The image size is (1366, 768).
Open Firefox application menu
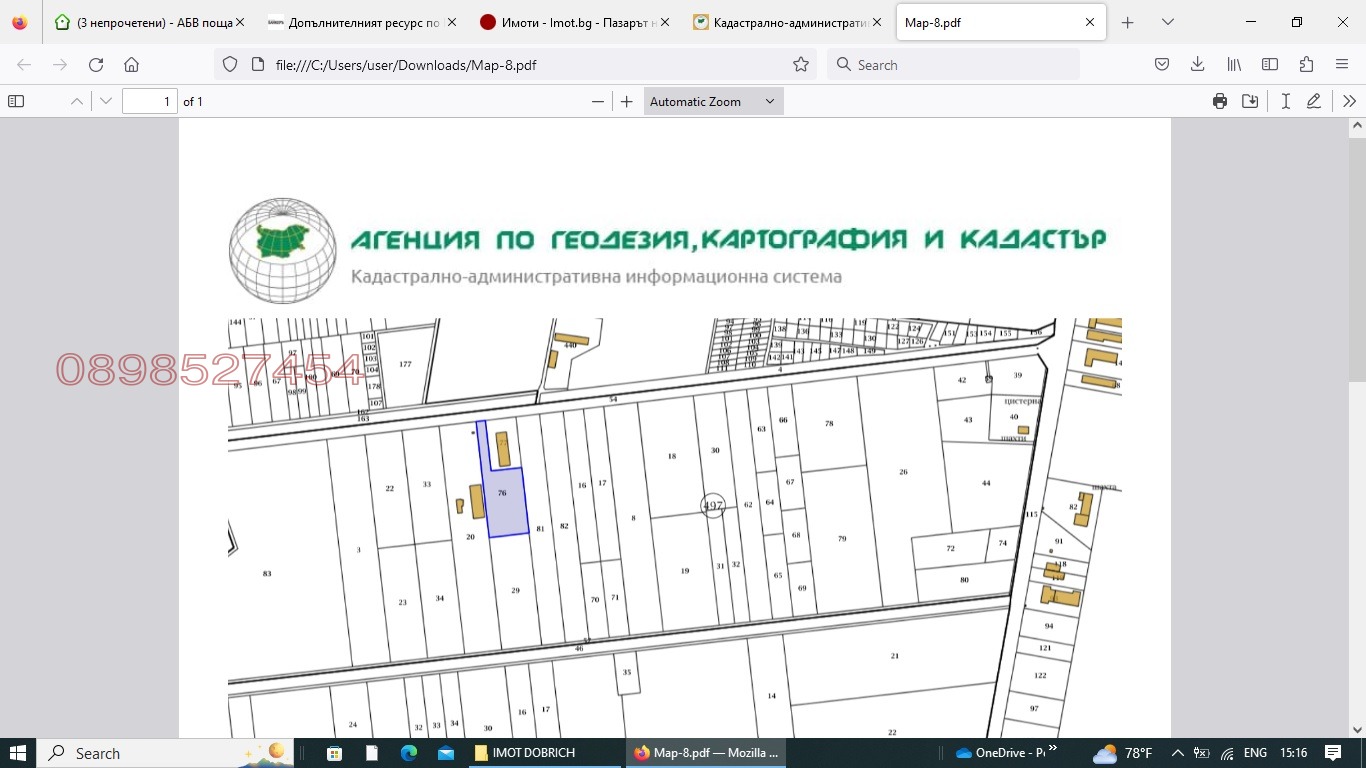1341,64
